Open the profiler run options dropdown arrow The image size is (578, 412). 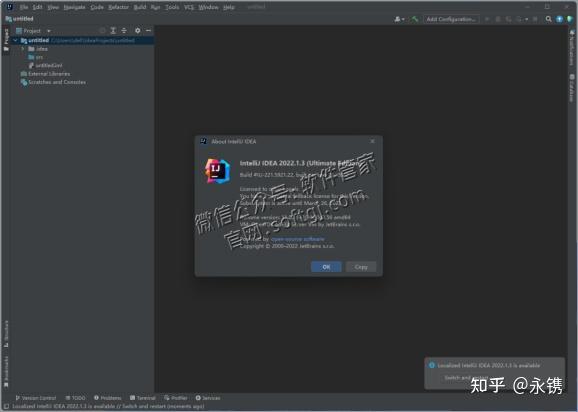(x=526, y=19)
